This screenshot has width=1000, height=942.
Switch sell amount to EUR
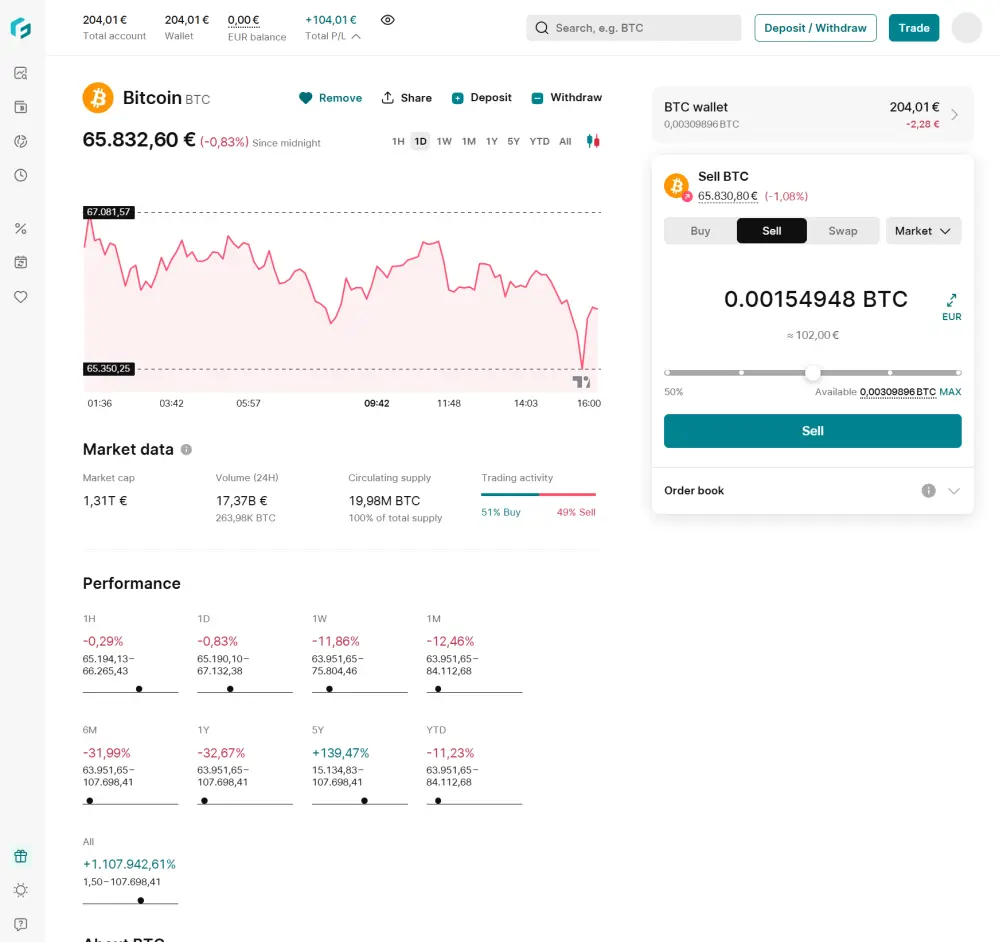click(x=950, y=306)
